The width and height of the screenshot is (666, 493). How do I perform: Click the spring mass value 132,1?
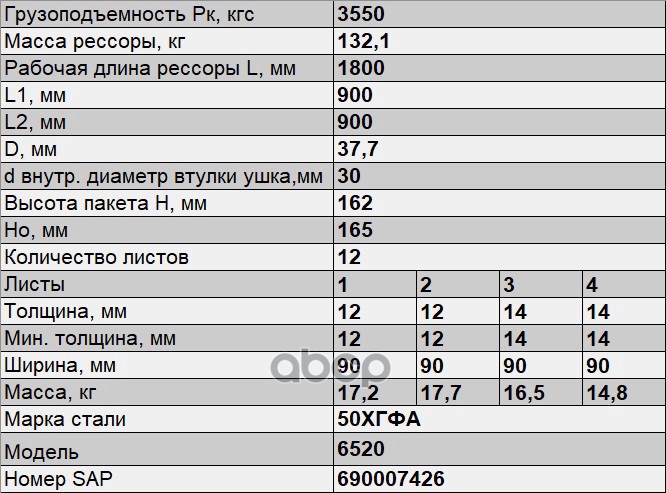(x=363, y=41)
